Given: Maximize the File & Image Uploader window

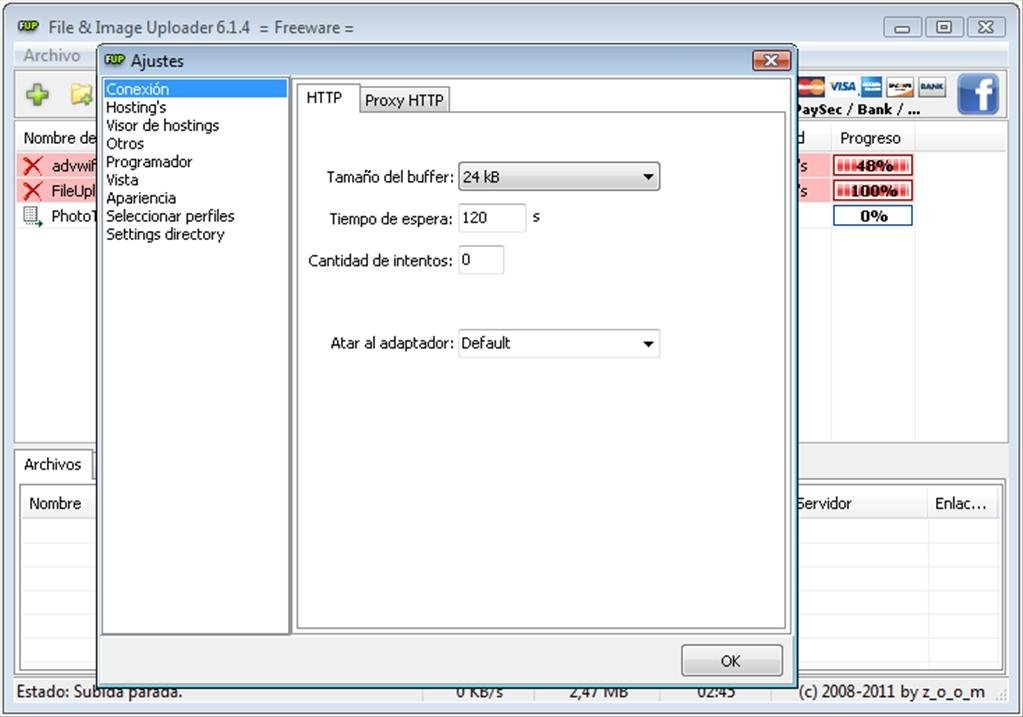Looking at the screenshot, I should pyautogui.click(x=944, y=27).
